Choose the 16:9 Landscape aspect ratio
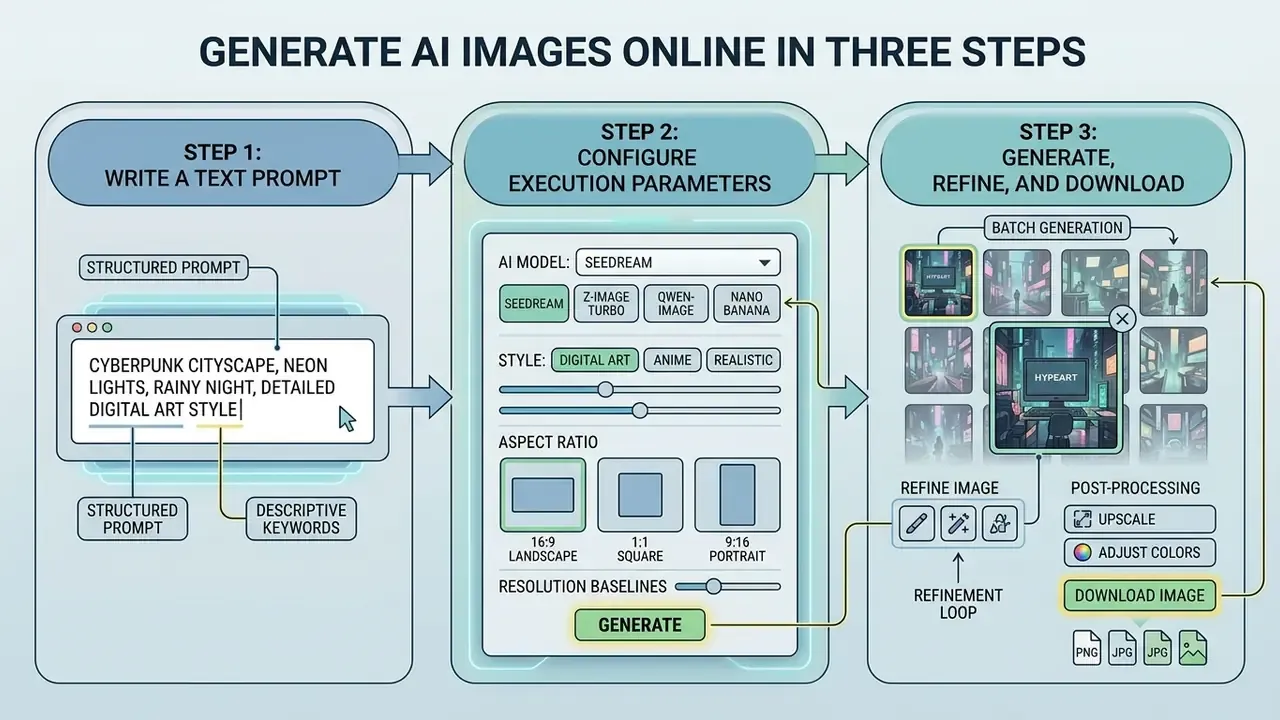Image resolution: width=1280 pixels, height=720 pixels. [542, 494]
